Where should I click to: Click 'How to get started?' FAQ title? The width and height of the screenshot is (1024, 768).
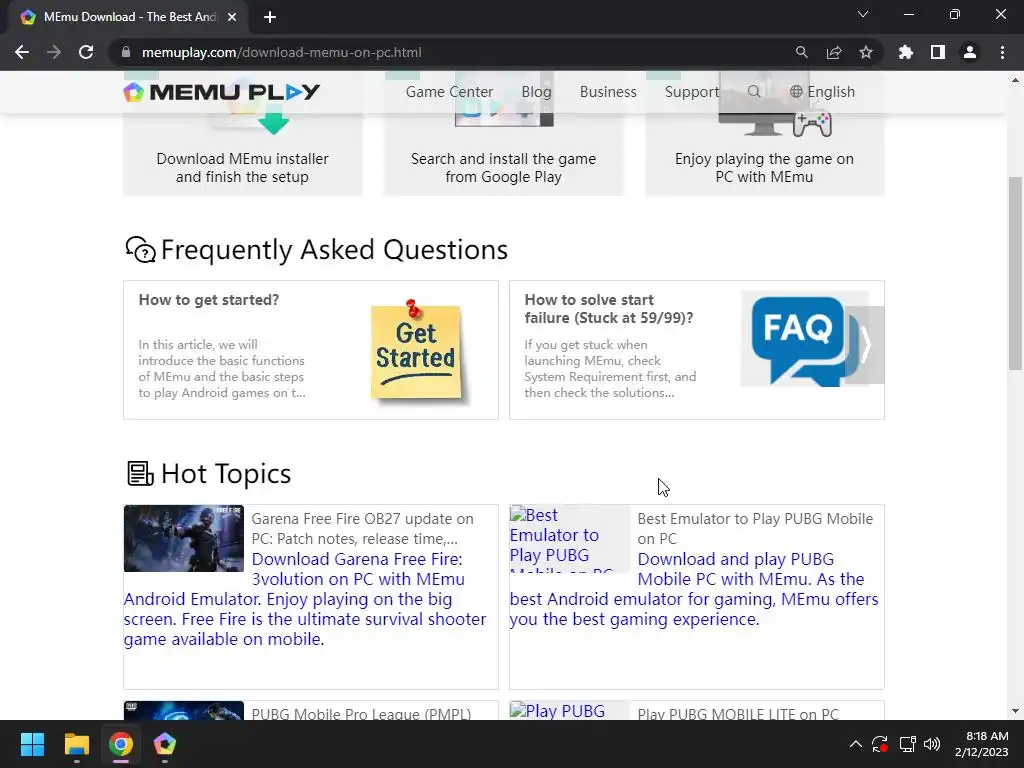click(208, 300)
